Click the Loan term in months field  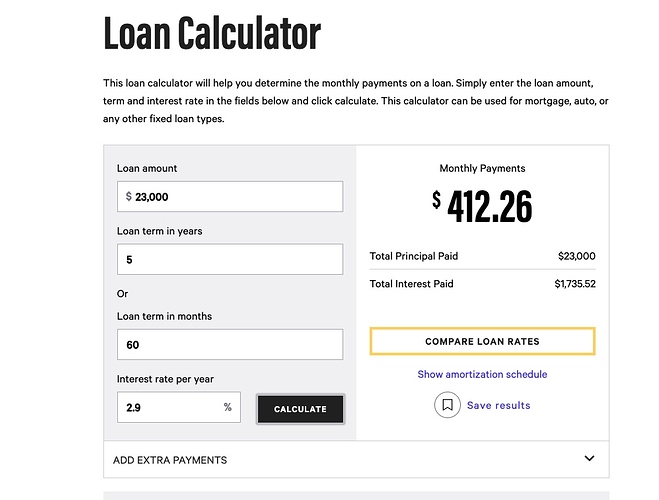(230, 345)
